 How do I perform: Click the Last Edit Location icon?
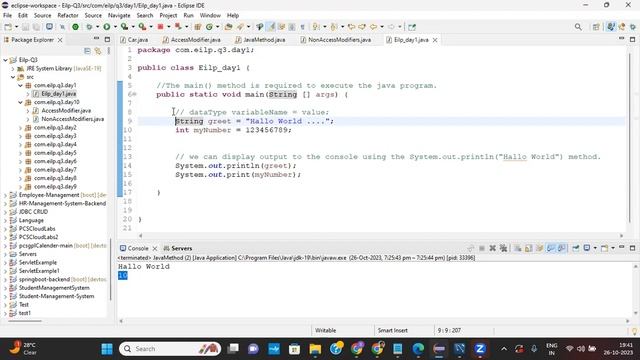(x=351, y=27)
